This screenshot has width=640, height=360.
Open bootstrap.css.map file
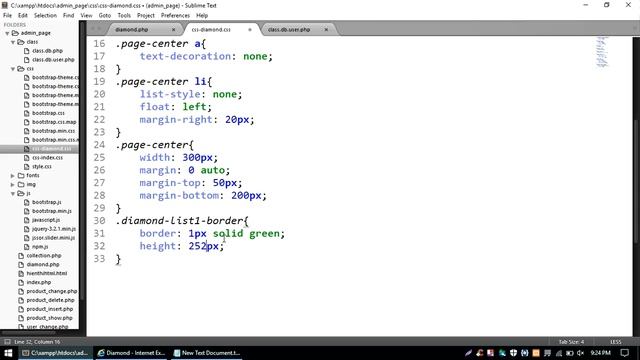[x=54, y=122]
